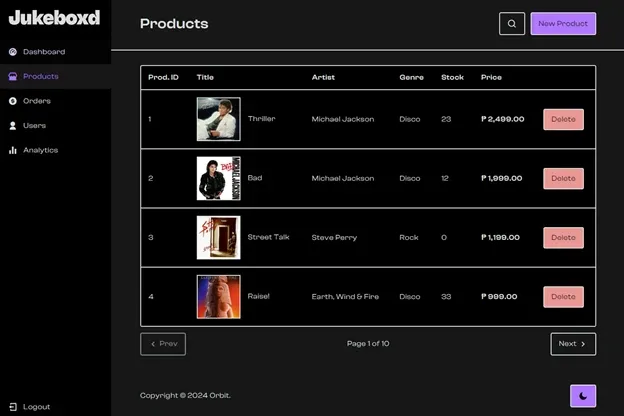Click the title text 'Bad'
This screenshot has width=624, height=416.
point(255,178)
